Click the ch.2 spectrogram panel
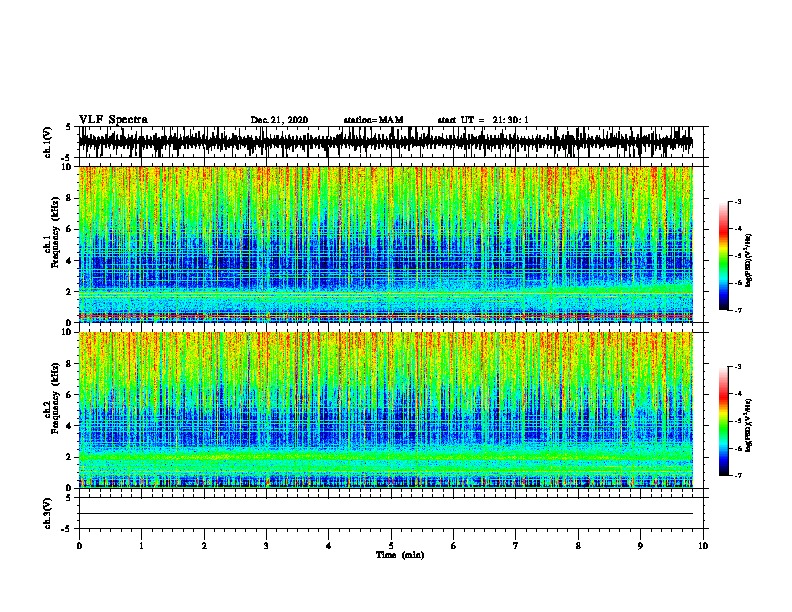 pyautogui.click(x=386, y=410)
